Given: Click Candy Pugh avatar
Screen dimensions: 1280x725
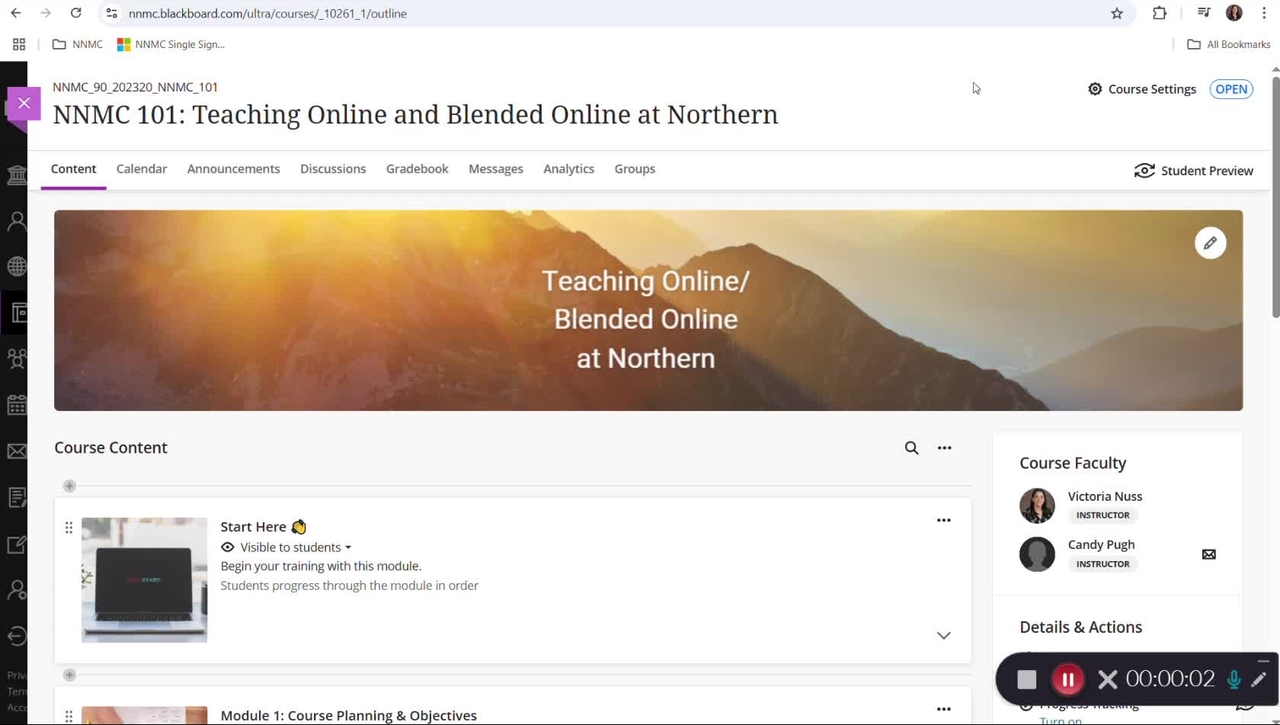Looking at the screenshot, I should 1037,554.
